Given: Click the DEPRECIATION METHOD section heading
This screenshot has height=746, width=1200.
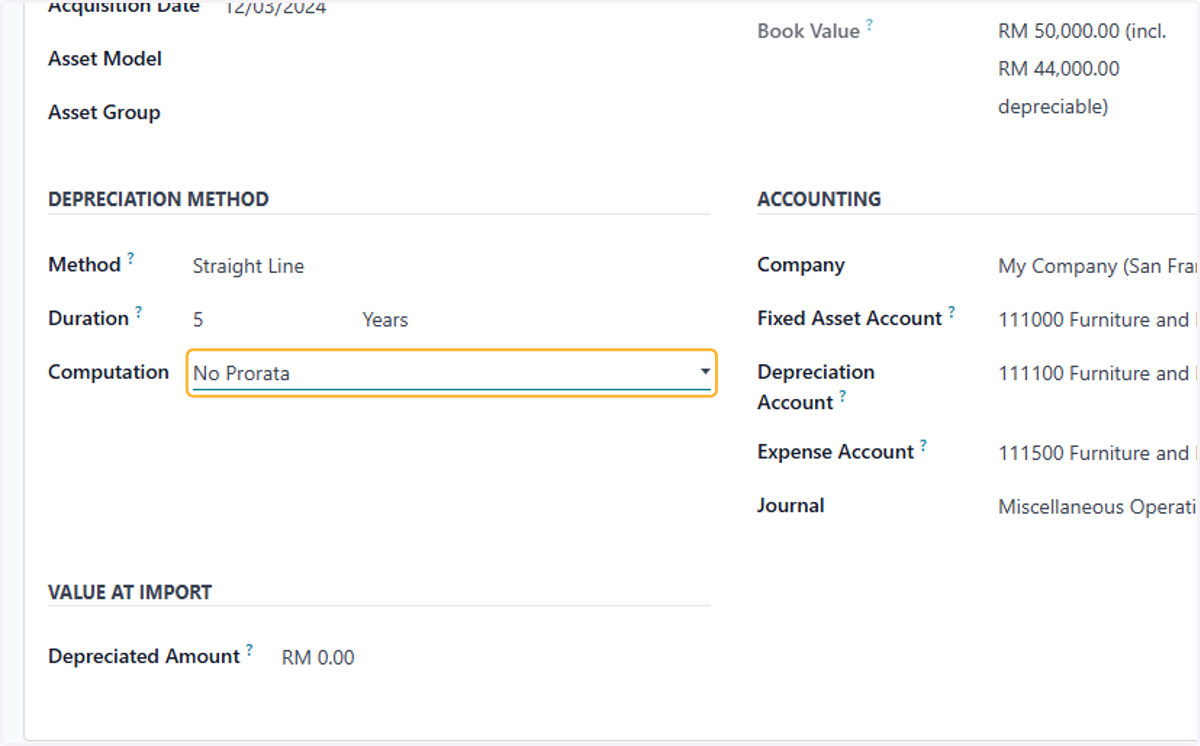Looking at the screenshot, I should tap(158, 199).
